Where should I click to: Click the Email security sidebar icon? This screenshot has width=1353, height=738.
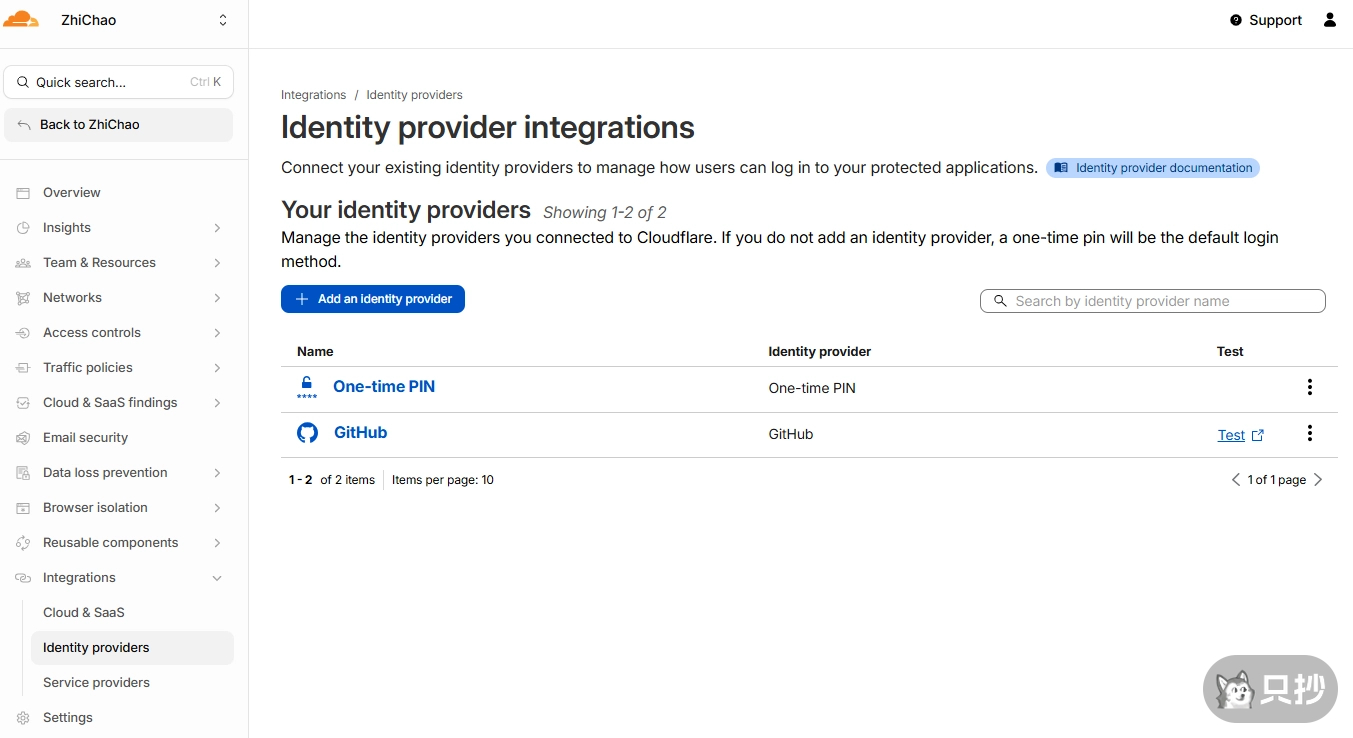click(x=23, y=438)
